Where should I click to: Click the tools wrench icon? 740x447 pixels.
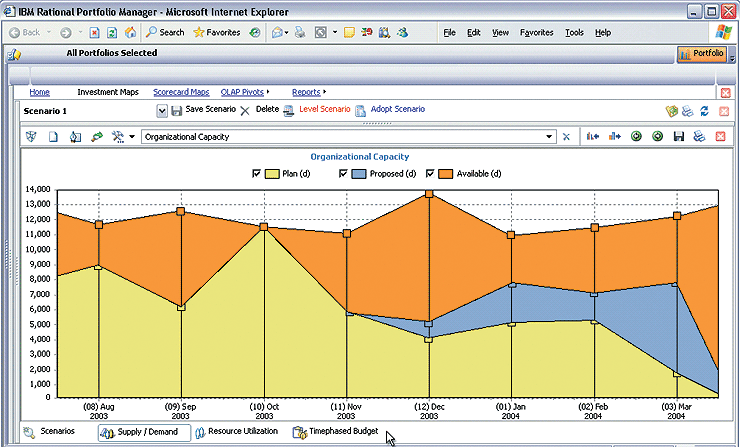pos(118,137)
